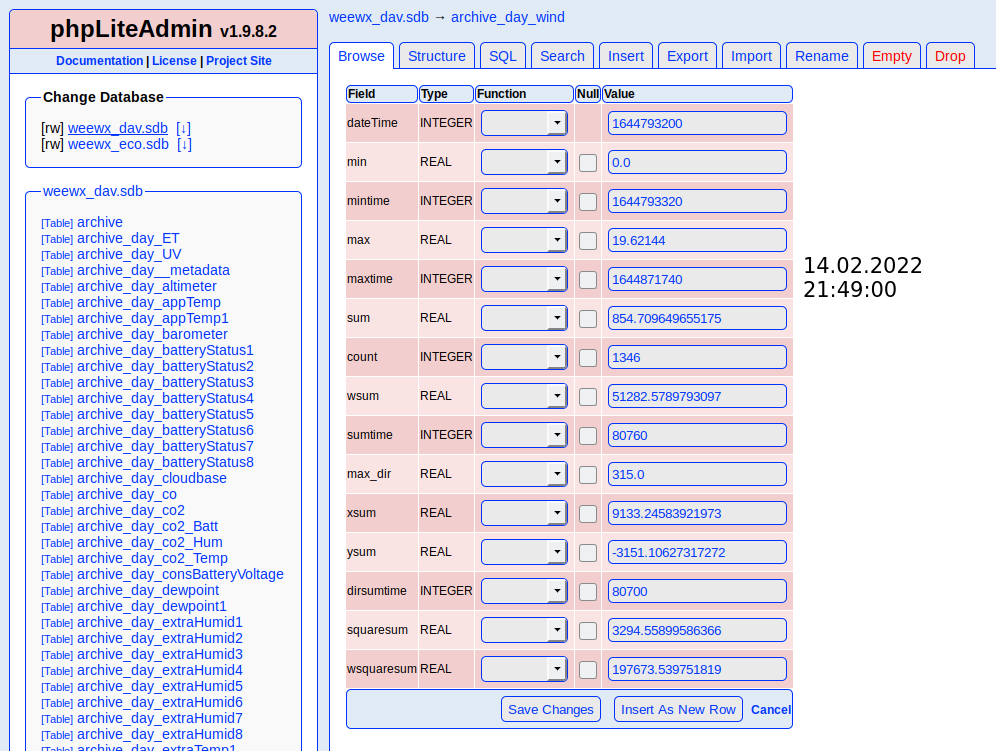
Task: Select the Search tab
Action: click(562, 56)
